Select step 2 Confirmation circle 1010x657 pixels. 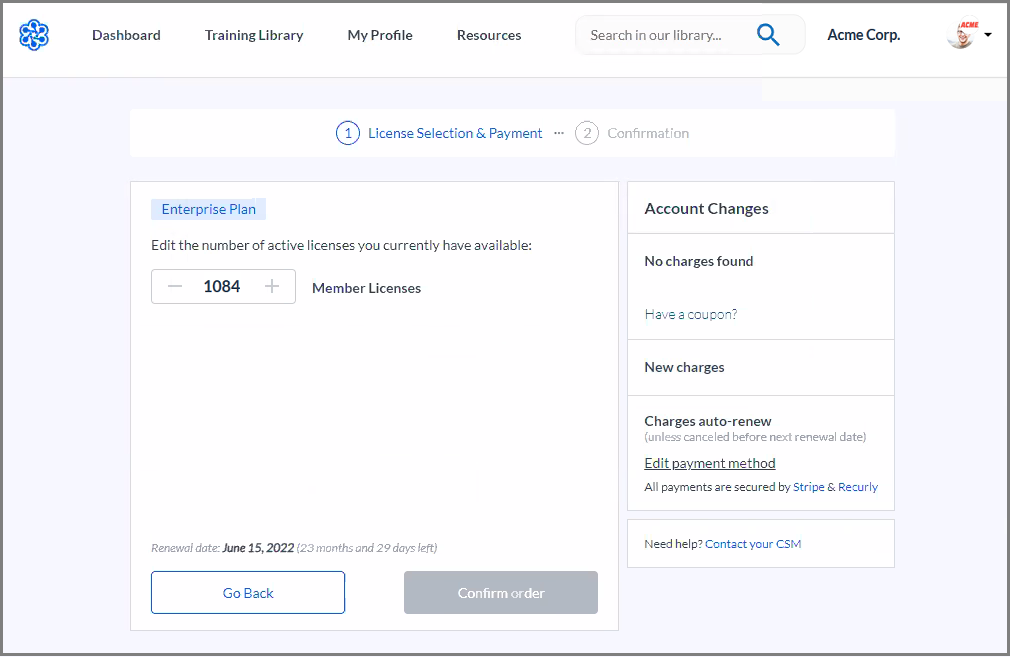587,133
